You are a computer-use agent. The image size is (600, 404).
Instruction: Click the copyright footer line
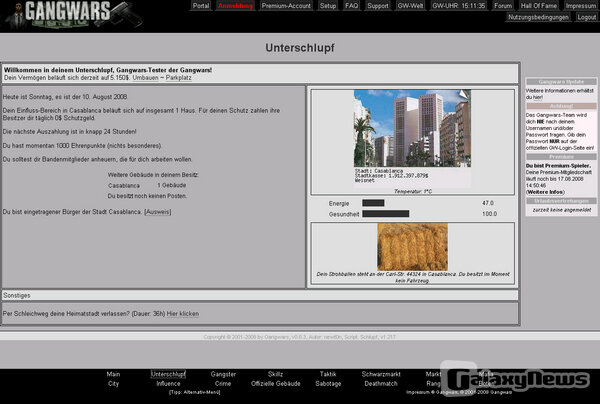[x=299, y=337]
